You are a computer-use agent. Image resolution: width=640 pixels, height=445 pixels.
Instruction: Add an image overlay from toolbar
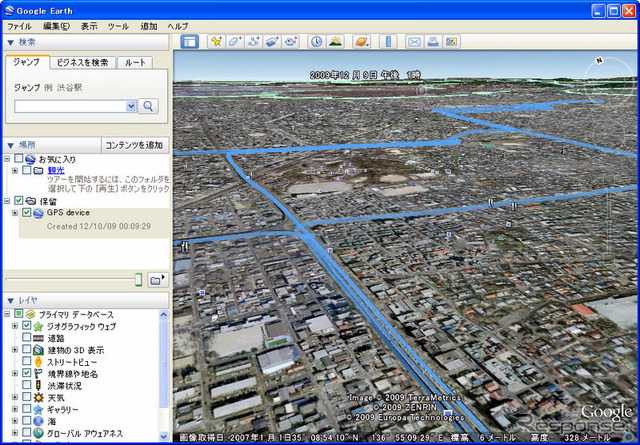[x=272, y=42]
